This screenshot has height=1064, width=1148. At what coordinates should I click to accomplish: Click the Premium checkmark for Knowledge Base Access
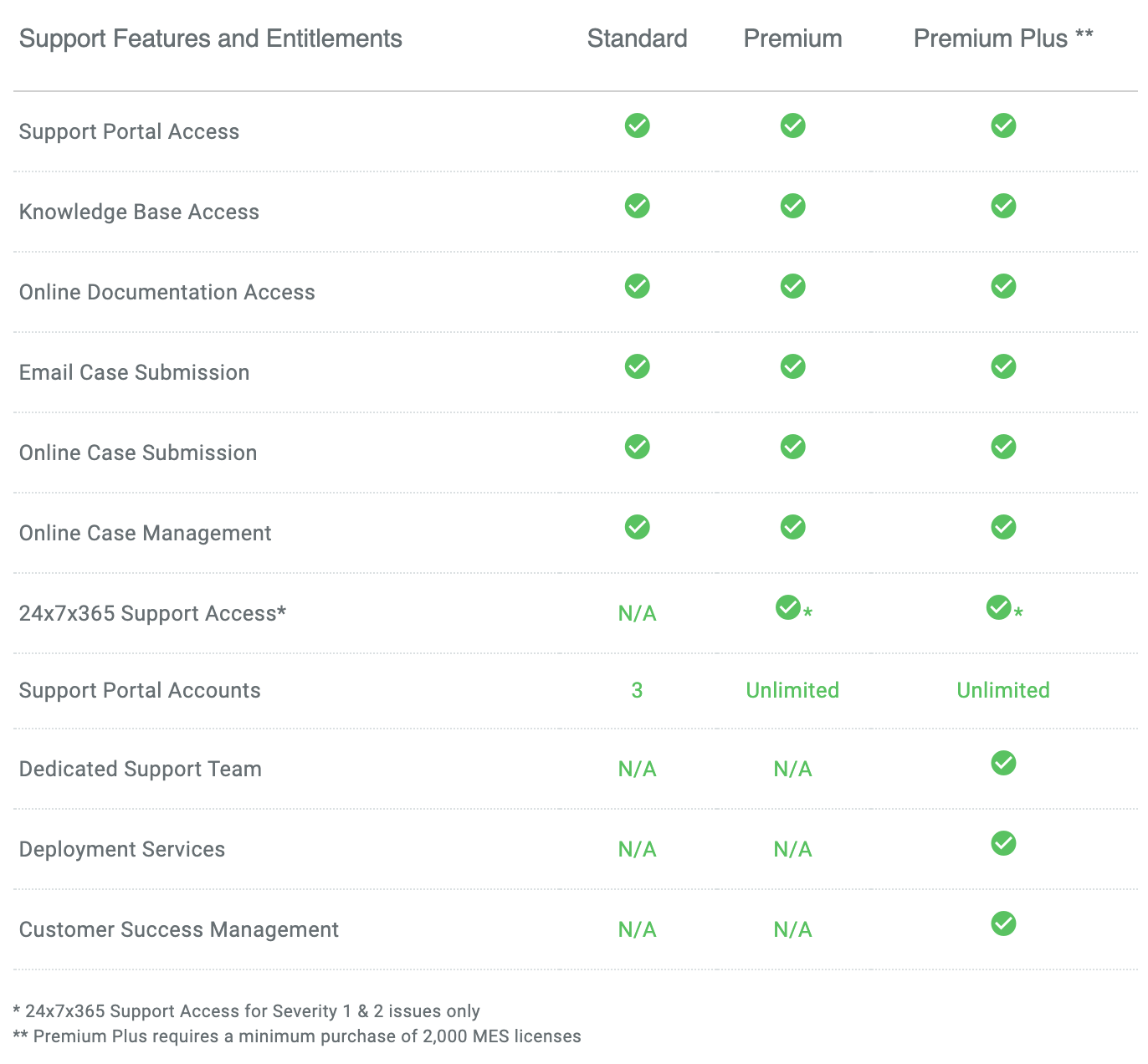(792, 206)
